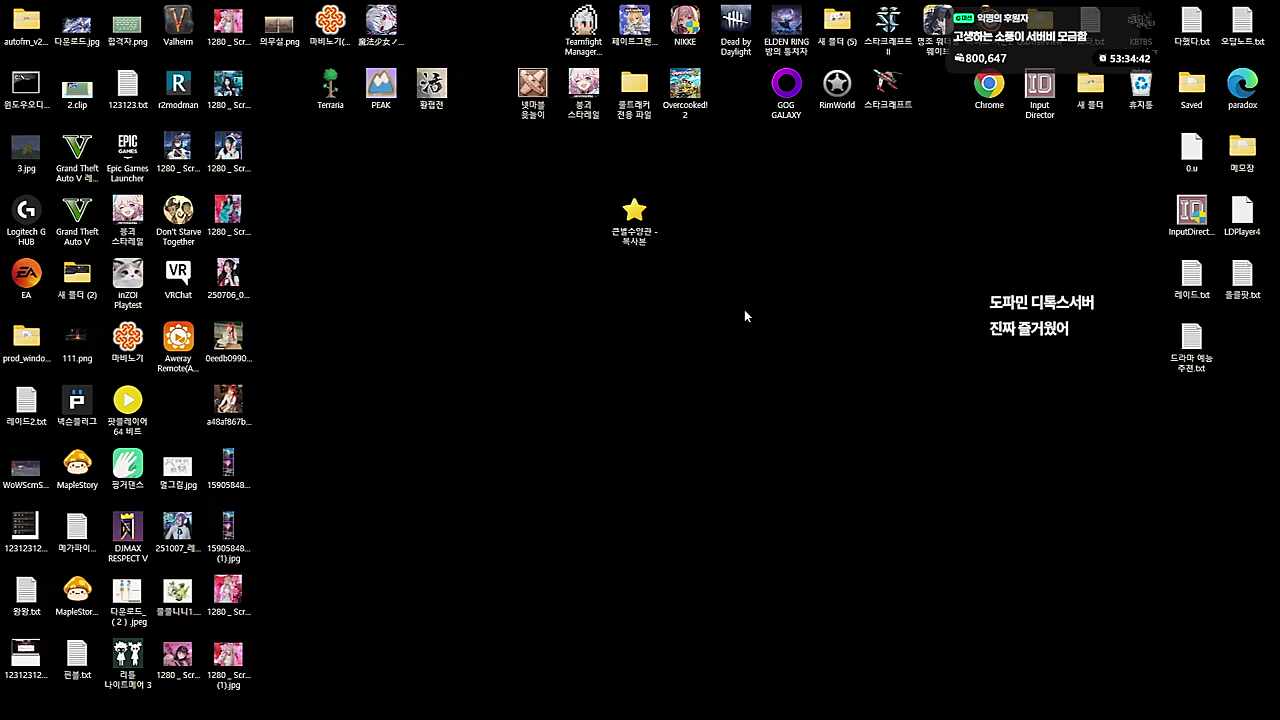Select the Terraria game icon

[330, 84]
